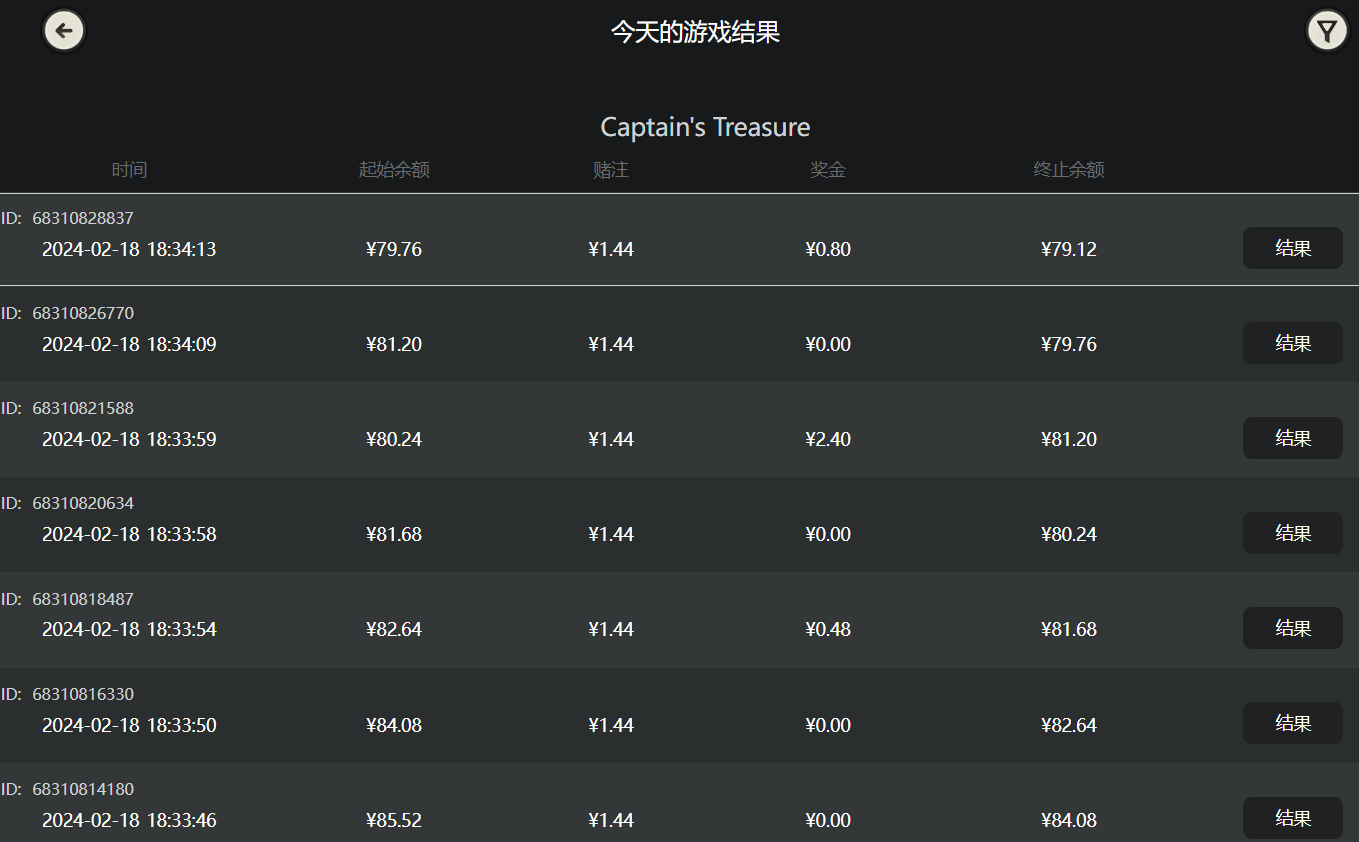Viewport: 1359px width, 842px height.
Task: Open the filter funnel icon
Action: (x=1327, y=31)
